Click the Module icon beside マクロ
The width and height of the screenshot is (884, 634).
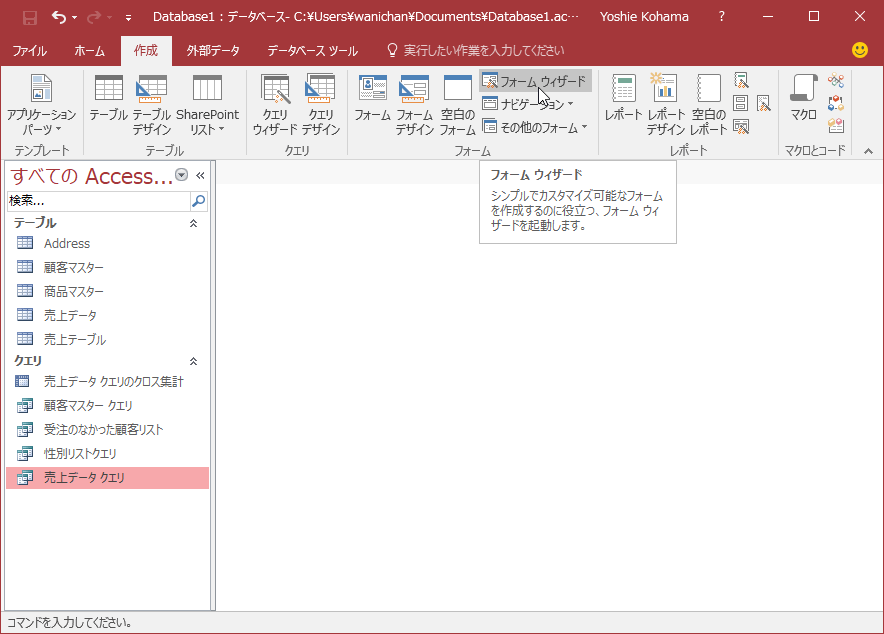click(x=836, y=81)
